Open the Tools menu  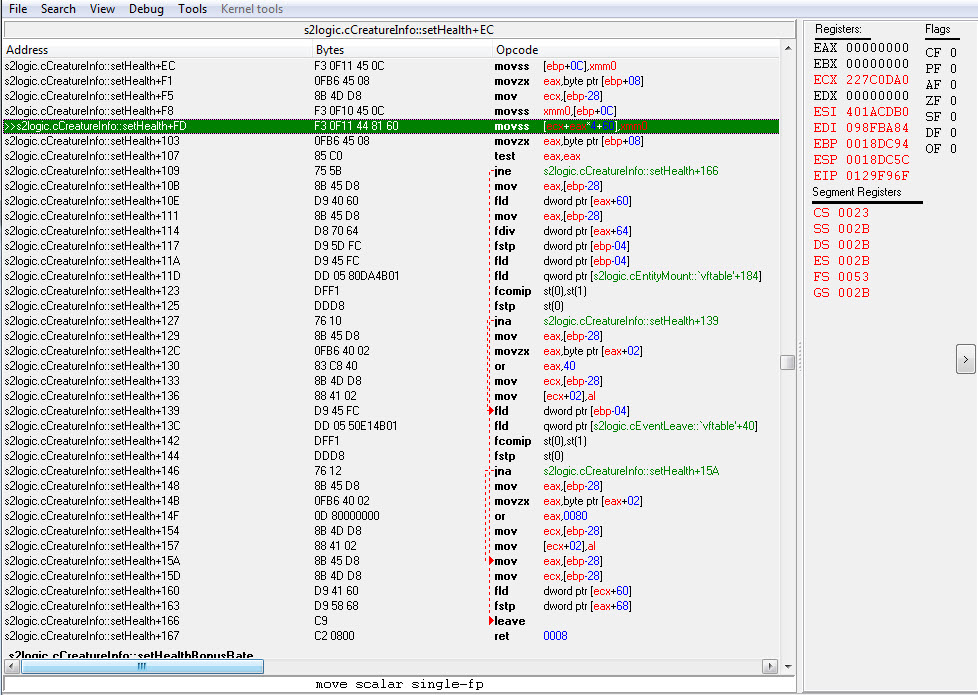[x=192, y=9]
